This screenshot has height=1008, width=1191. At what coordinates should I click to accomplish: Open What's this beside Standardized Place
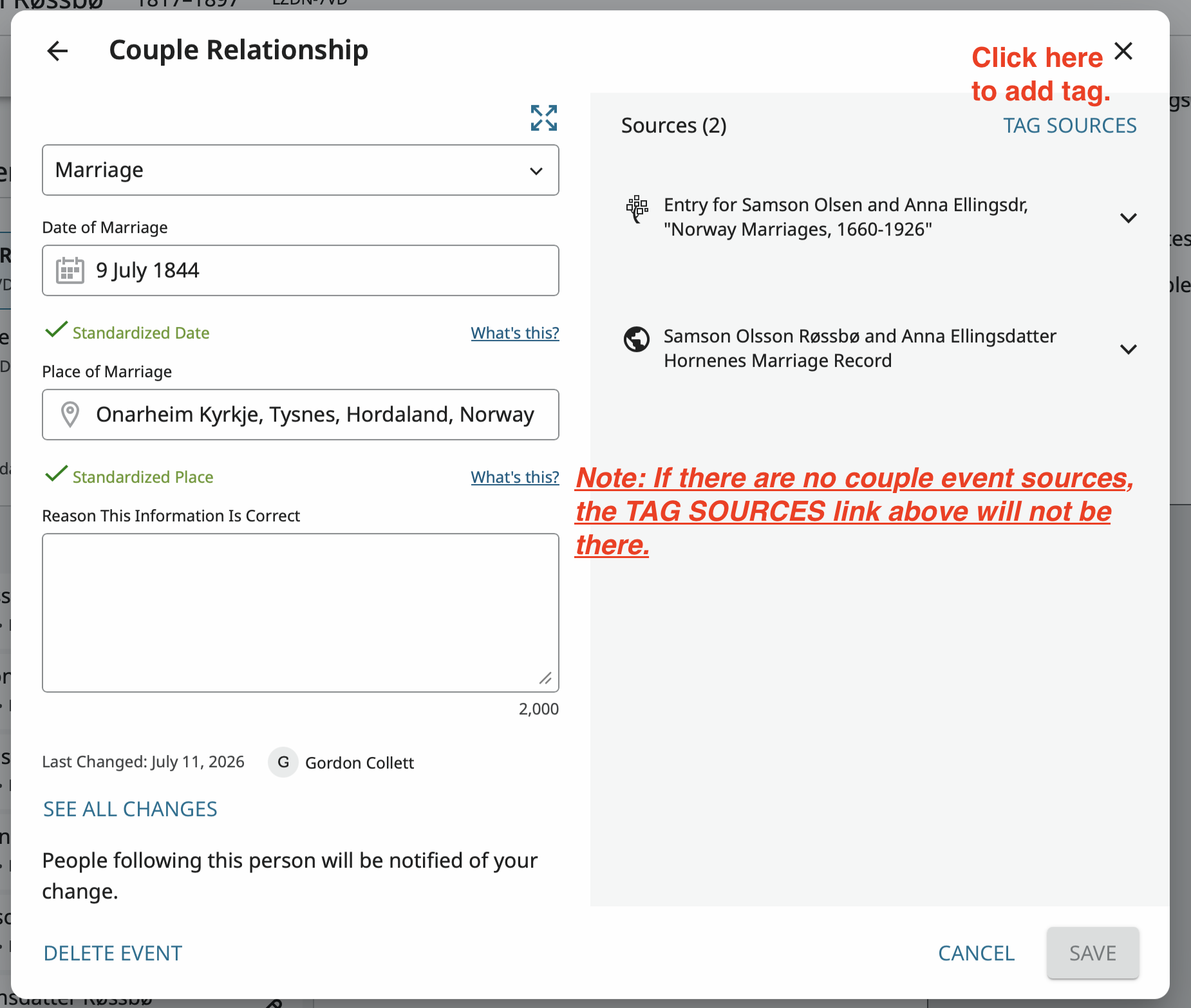(515, 477)
